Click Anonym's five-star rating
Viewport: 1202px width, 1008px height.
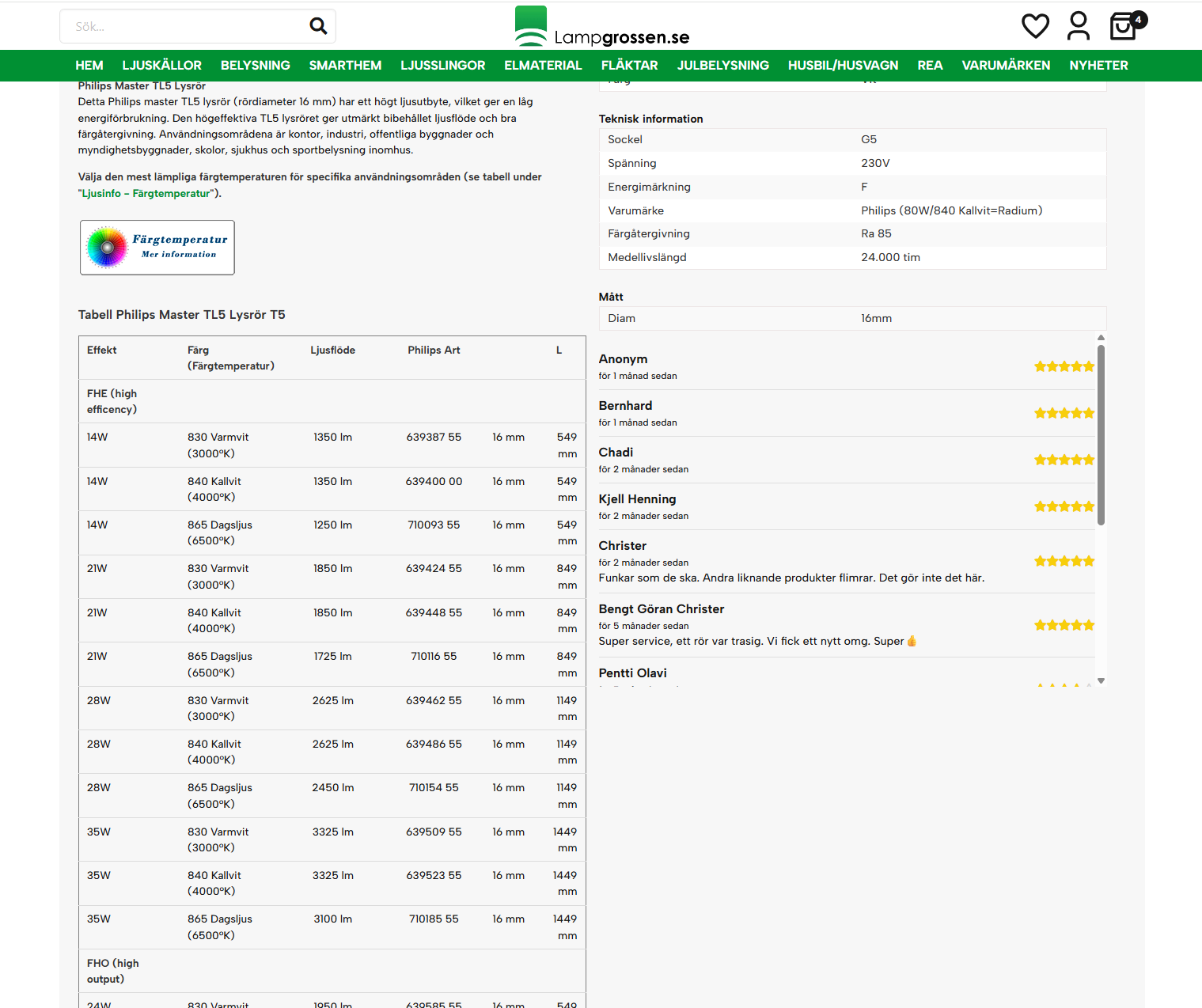click(x=1064, y=366)
